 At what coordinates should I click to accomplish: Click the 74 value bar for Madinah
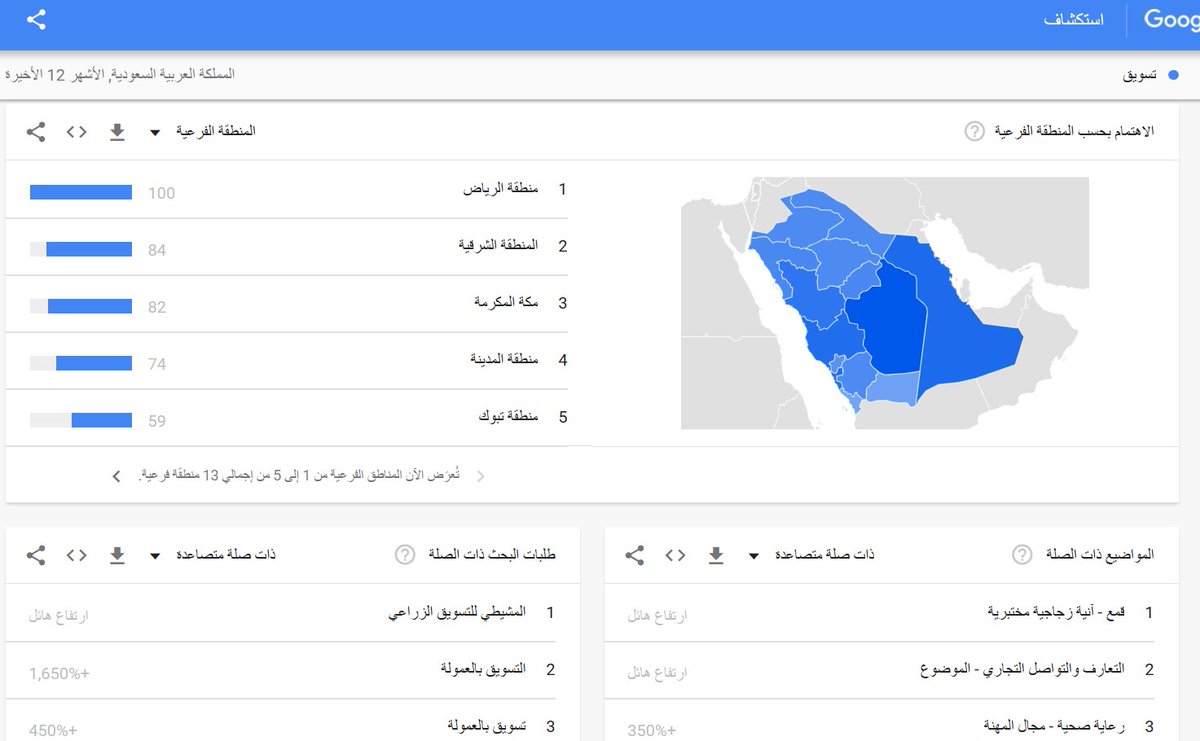click(x=81, y=363)
